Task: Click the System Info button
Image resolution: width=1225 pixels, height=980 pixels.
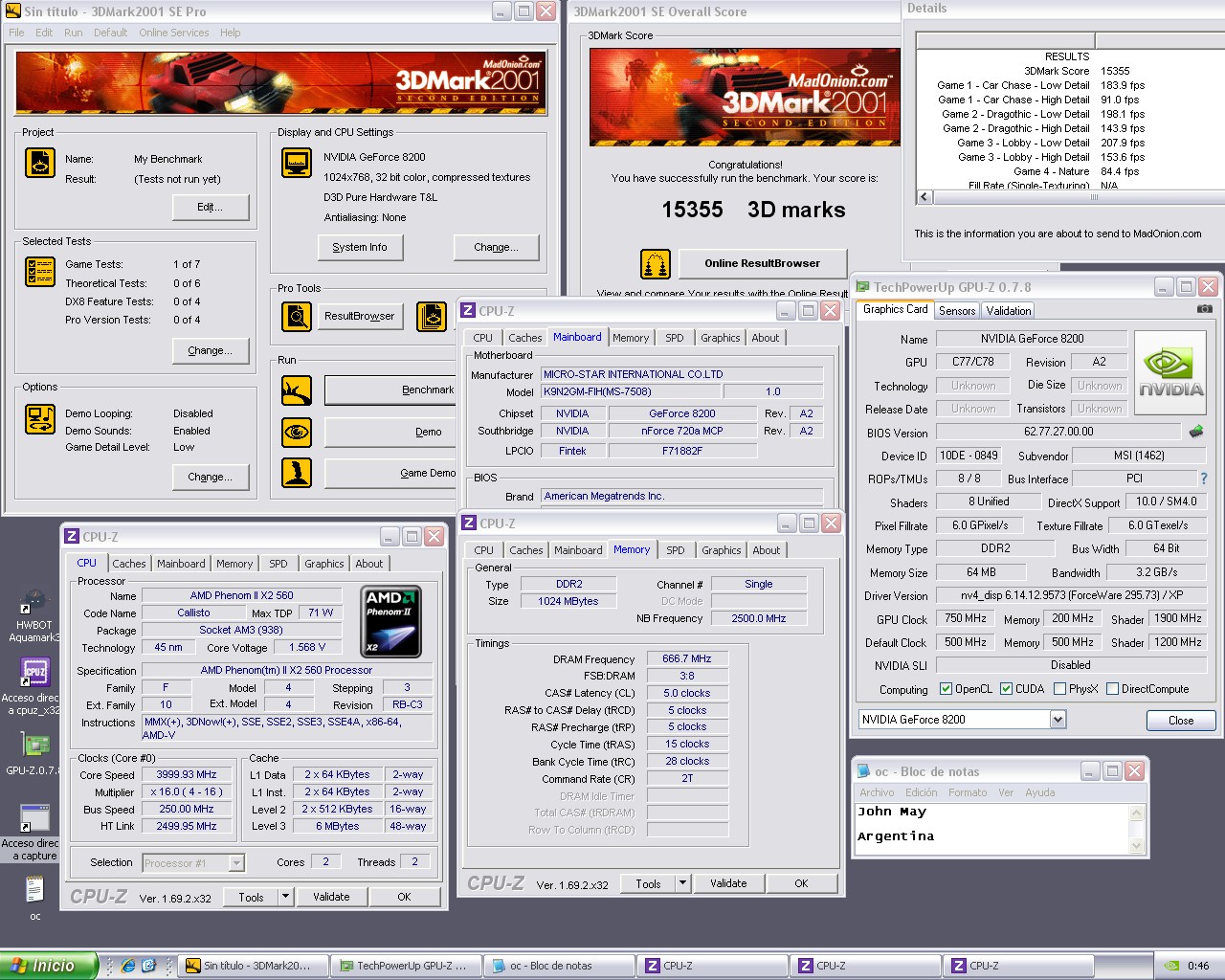Action: (x=360, y=247)
